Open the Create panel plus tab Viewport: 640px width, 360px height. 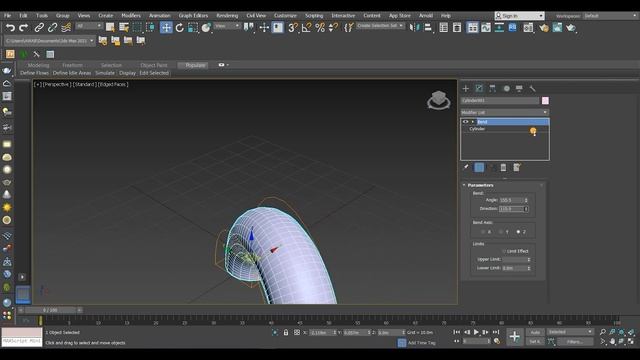point(466,89)
